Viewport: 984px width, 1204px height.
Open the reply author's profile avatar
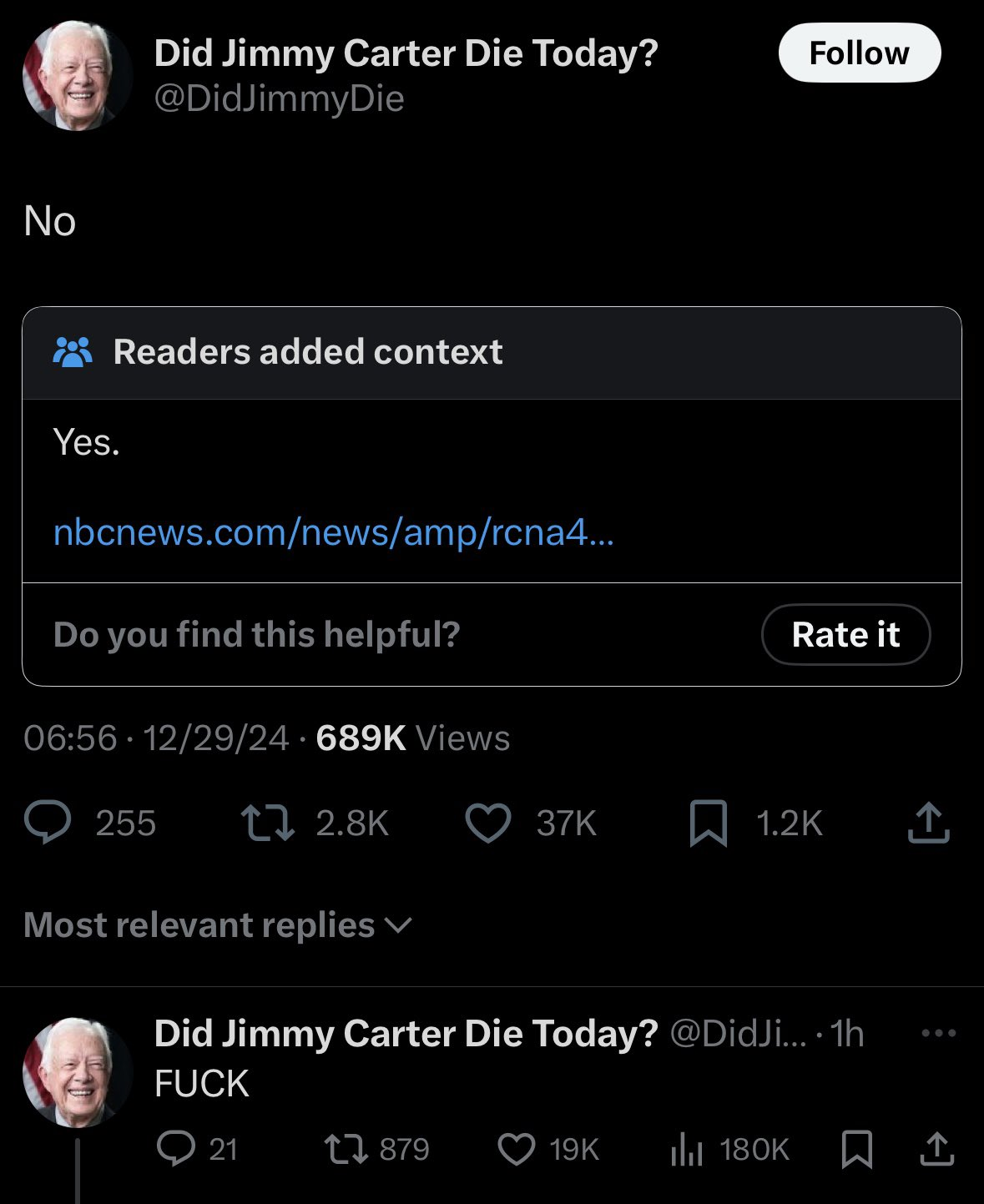click(x=77, y=1072)
